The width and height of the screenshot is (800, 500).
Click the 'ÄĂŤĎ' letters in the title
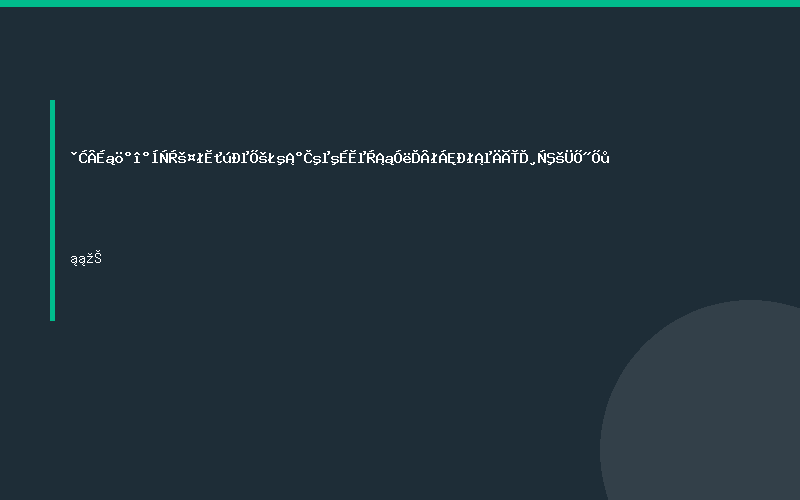[x=511, y=158]
